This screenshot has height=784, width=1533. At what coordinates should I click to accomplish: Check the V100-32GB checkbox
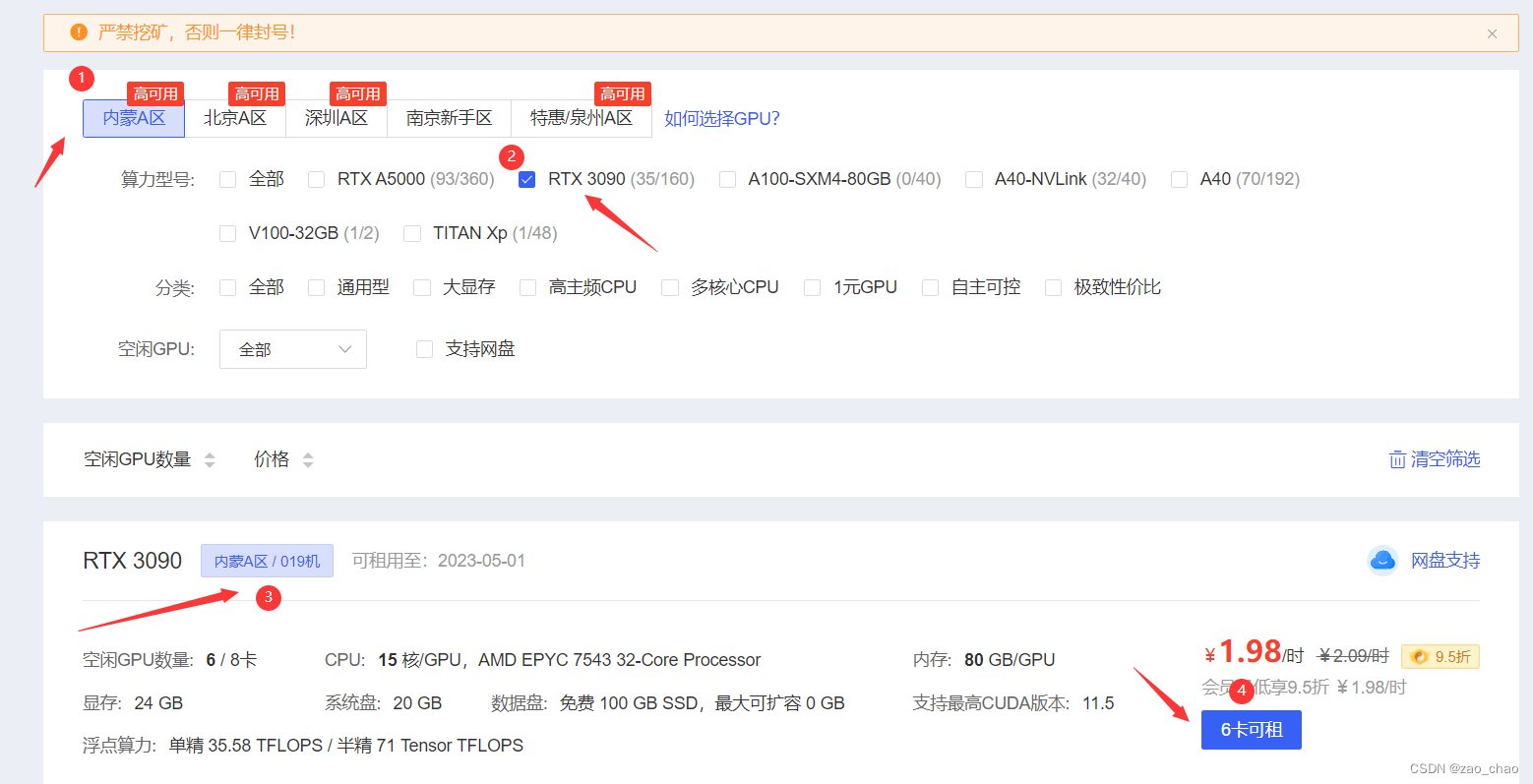coord(228,233)
